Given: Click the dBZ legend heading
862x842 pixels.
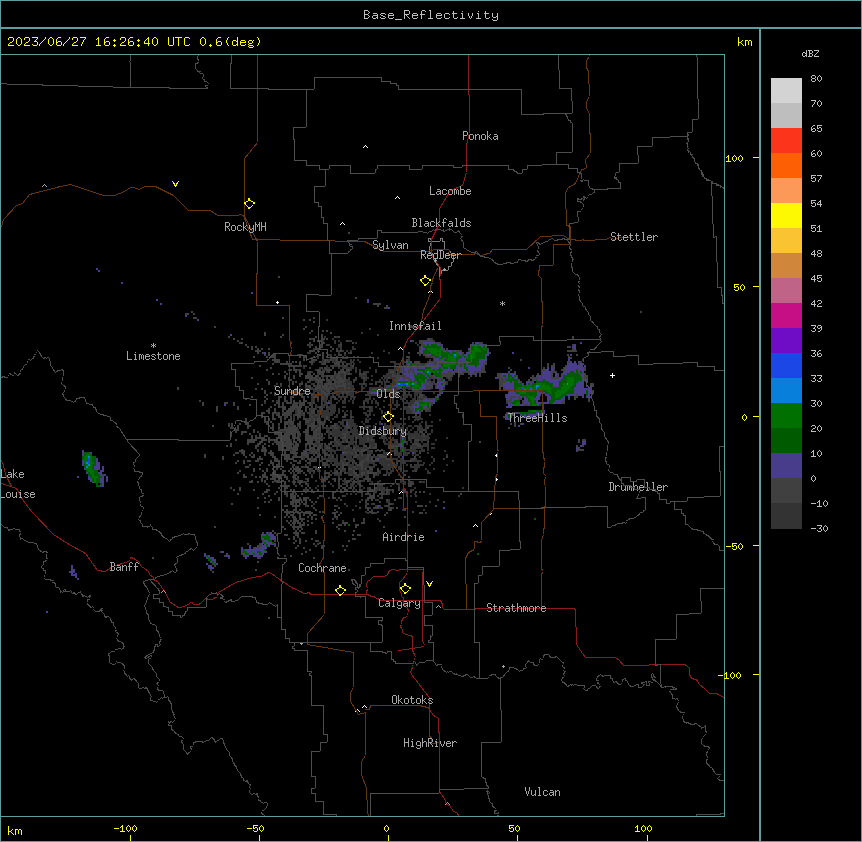Looking at the screenshot, I should pyautogui.click(x=810, y=54).
